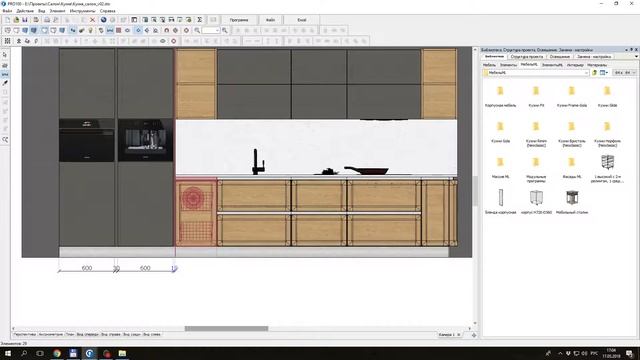This screenshot has width=640, height=360.
Task: Open the zoom level combo box in toolbar
Action: coord(211,30)
